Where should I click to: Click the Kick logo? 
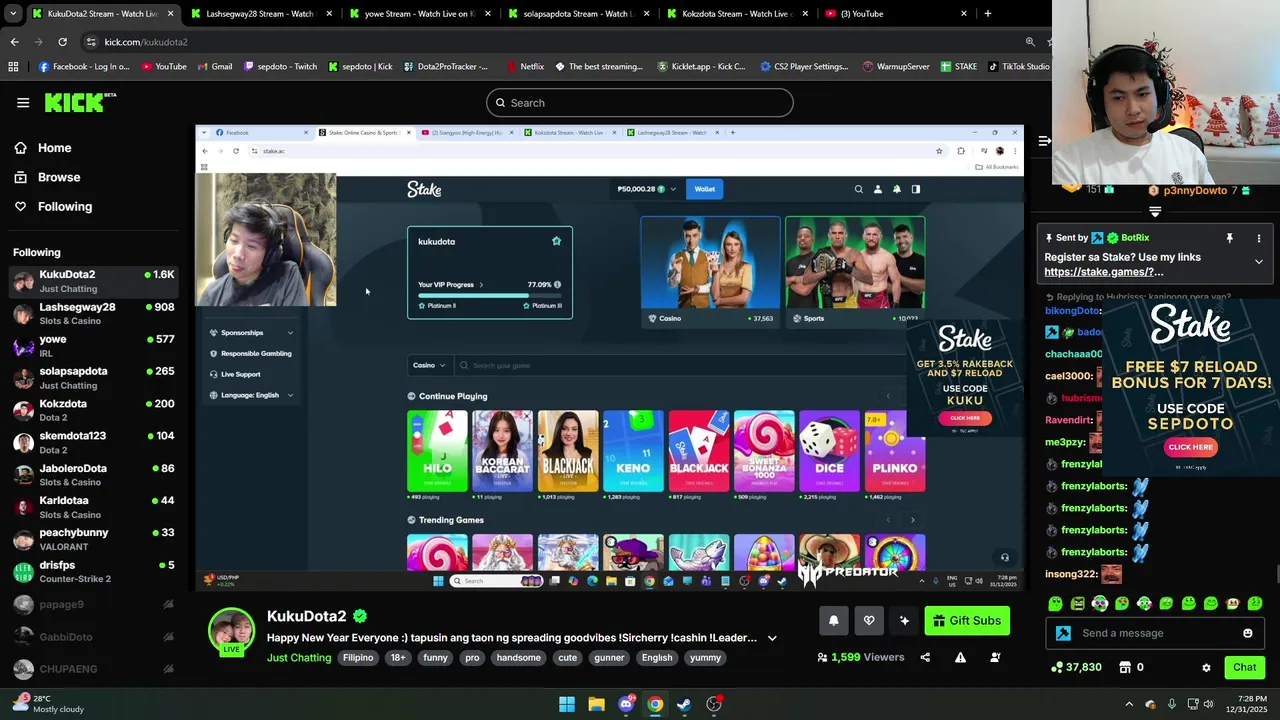pos(80,102)
